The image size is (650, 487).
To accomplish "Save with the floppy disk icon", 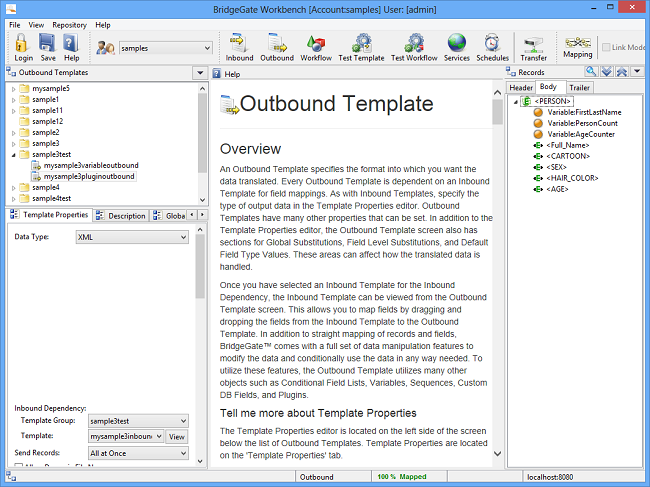I will point(47,43).
